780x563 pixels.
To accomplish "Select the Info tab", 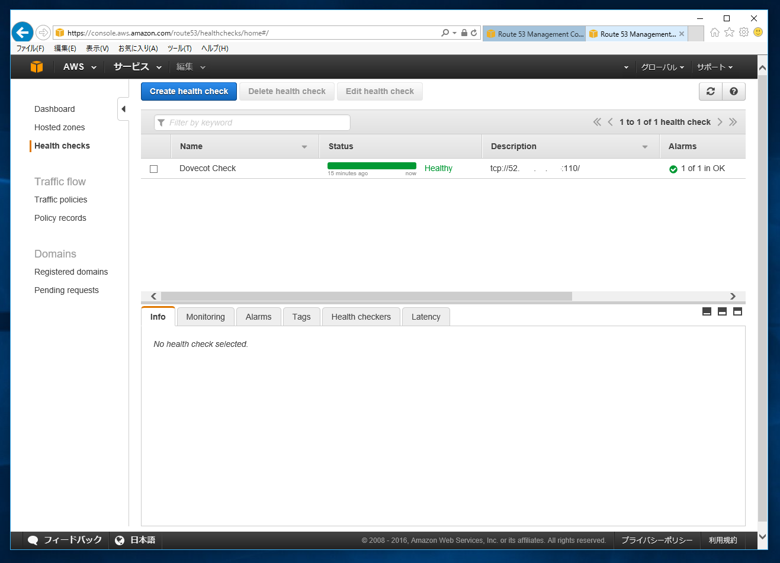I will 158,317.
